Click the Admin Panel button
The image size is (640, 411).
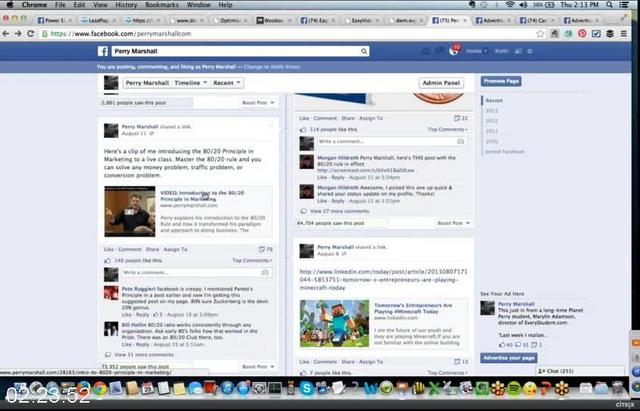441,83
